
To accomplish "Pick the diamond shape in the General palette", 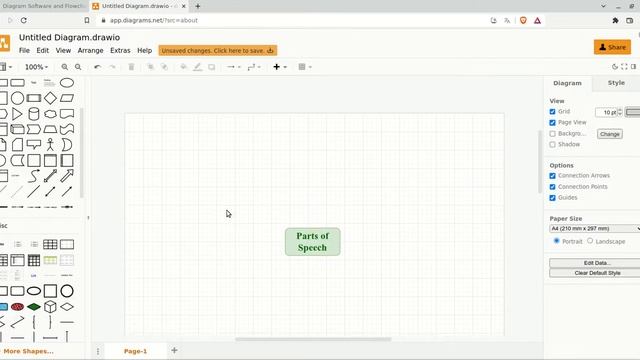I will (x=50, y=98).
